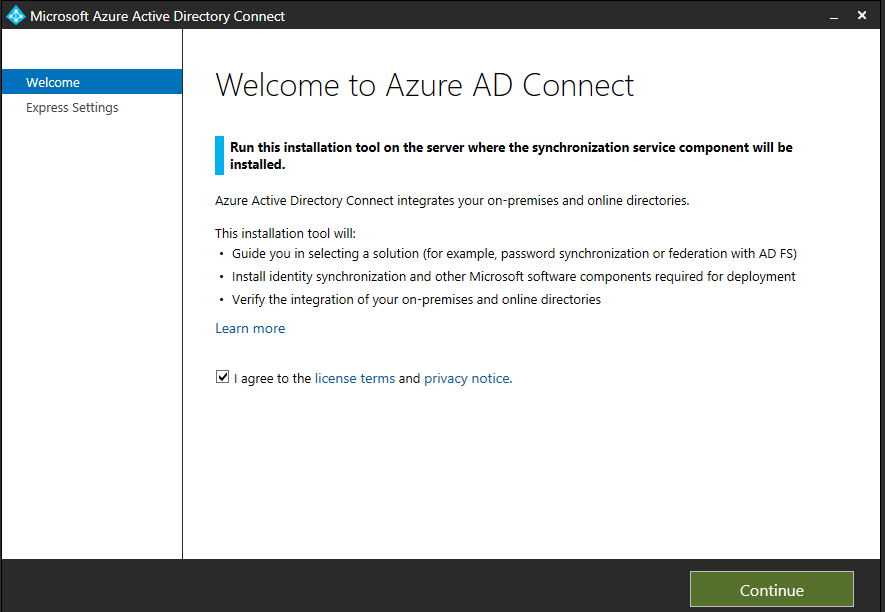Close the Azure AD Connect installer
This screenshot has height=612, width=885.
pyautogui.click(x=862, y=15)
